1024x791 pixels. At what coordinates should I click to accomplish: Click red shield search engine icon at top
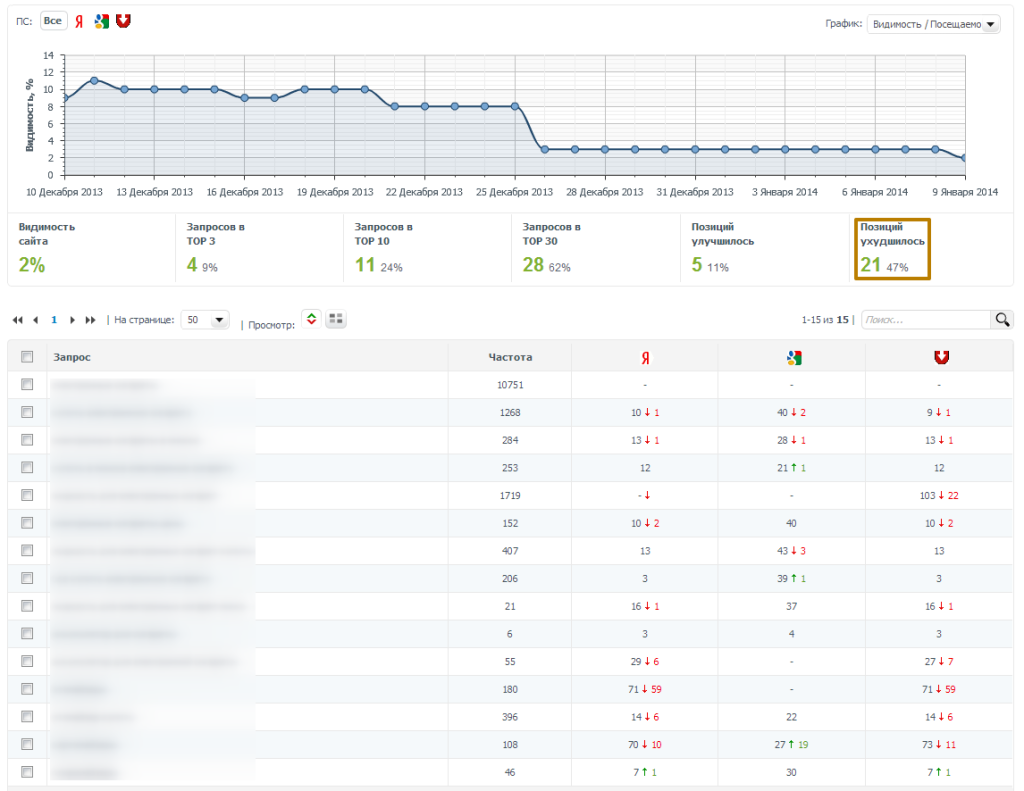[x=123, y=22]
